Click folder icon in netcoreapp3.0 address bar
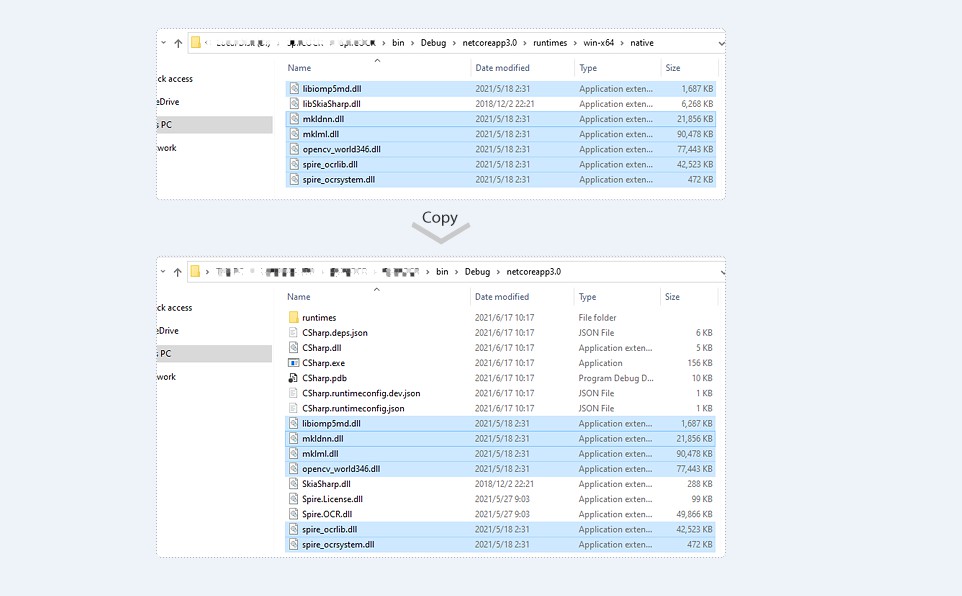The width and height of the screenshot is (962, 596). pos(195,271)
